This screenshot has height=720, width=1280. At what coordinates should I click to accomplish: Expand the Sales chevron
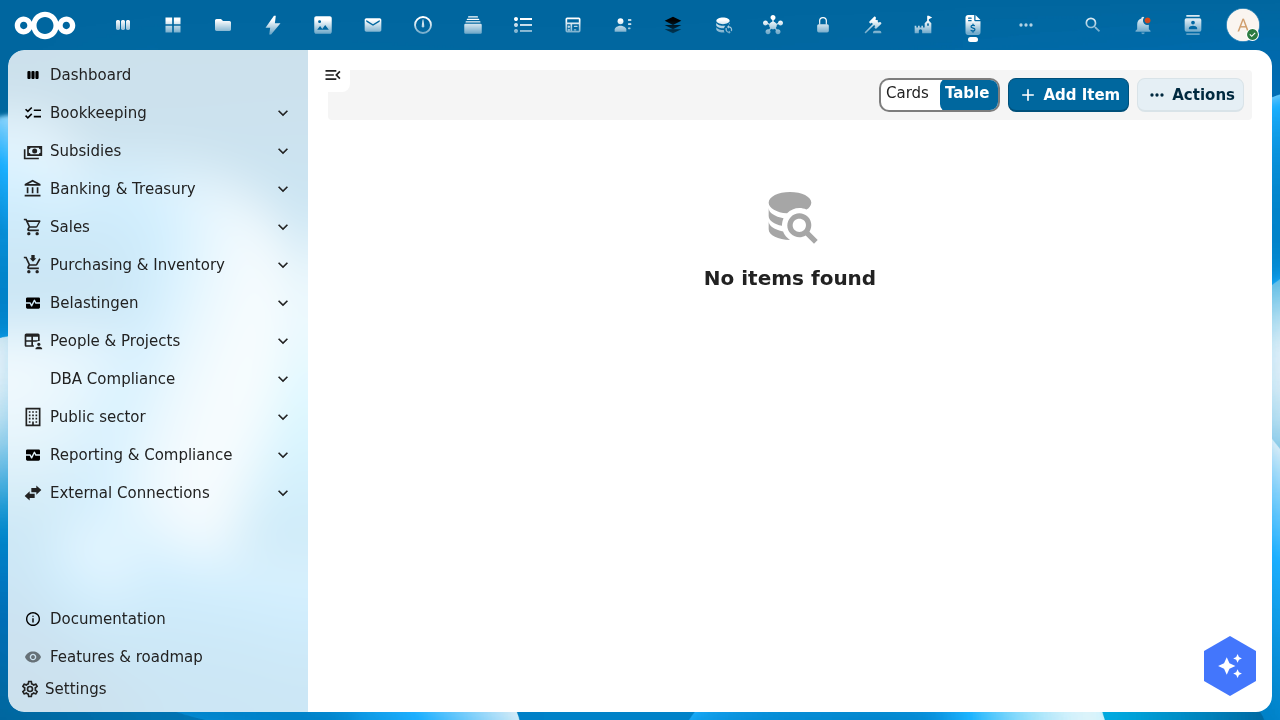(x=283, y=227)
